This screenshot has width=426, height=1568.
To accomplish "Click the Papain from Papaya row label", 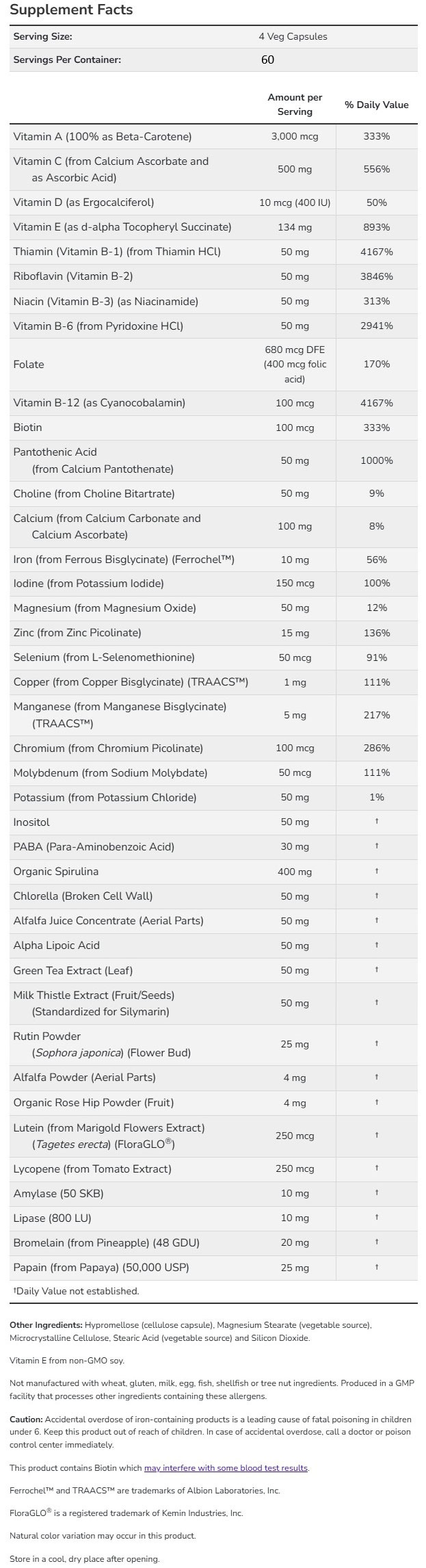I will (101, 1268).
